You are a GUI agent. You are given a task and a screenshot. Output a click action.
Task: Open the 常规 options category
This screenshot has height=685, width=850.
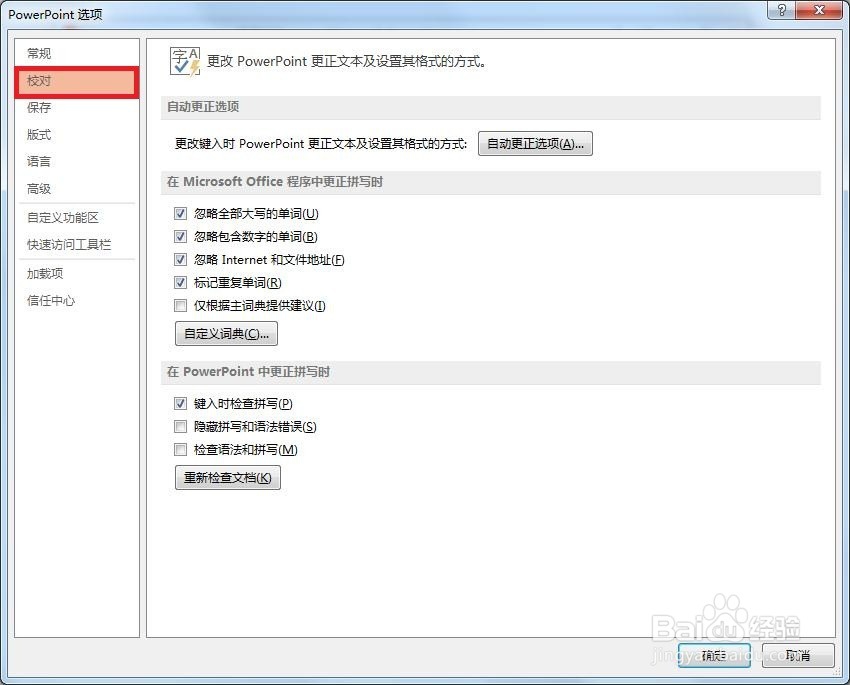(39, 53)
